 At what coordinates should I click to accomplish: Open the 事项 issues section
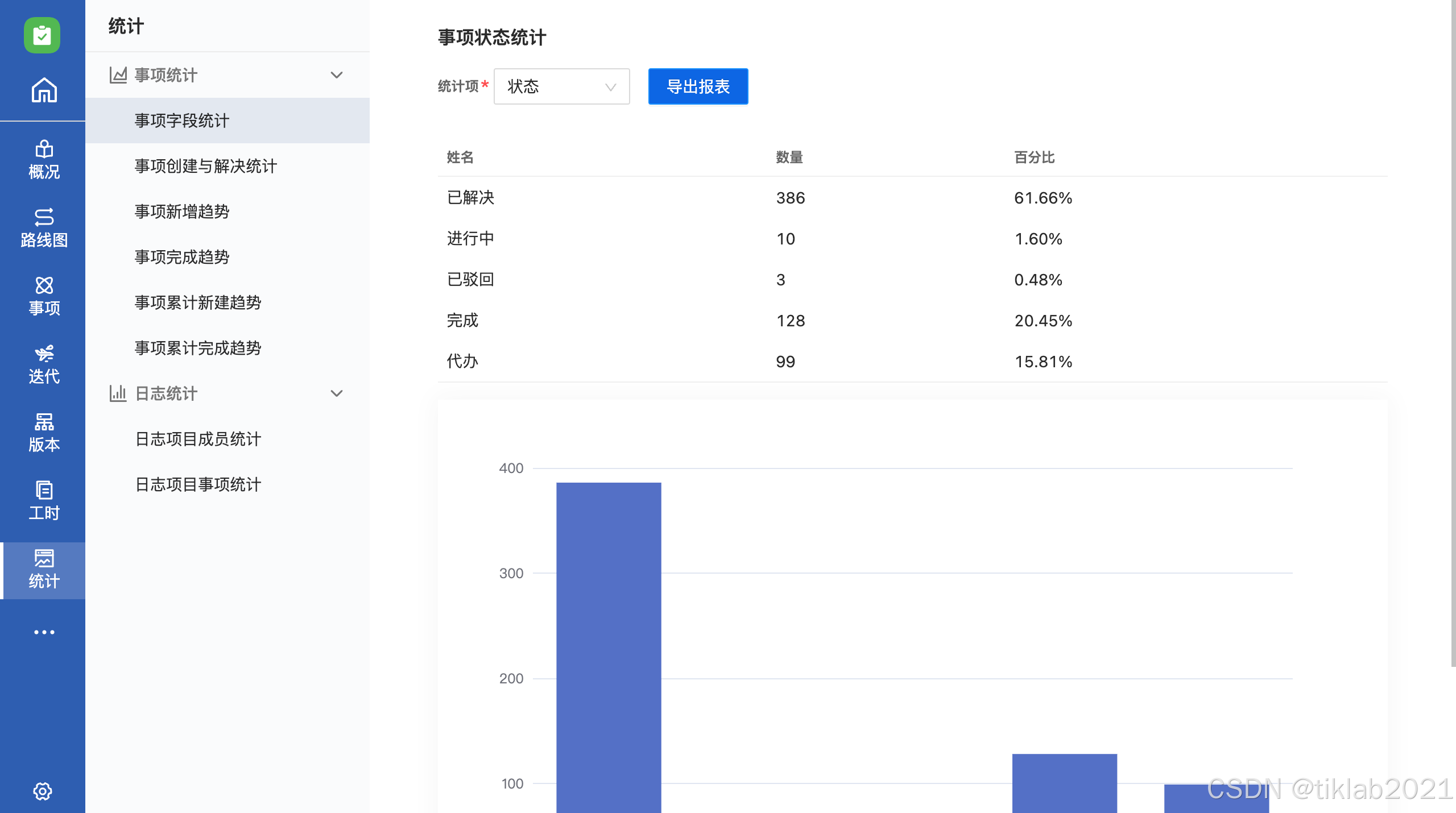[44, 296]
